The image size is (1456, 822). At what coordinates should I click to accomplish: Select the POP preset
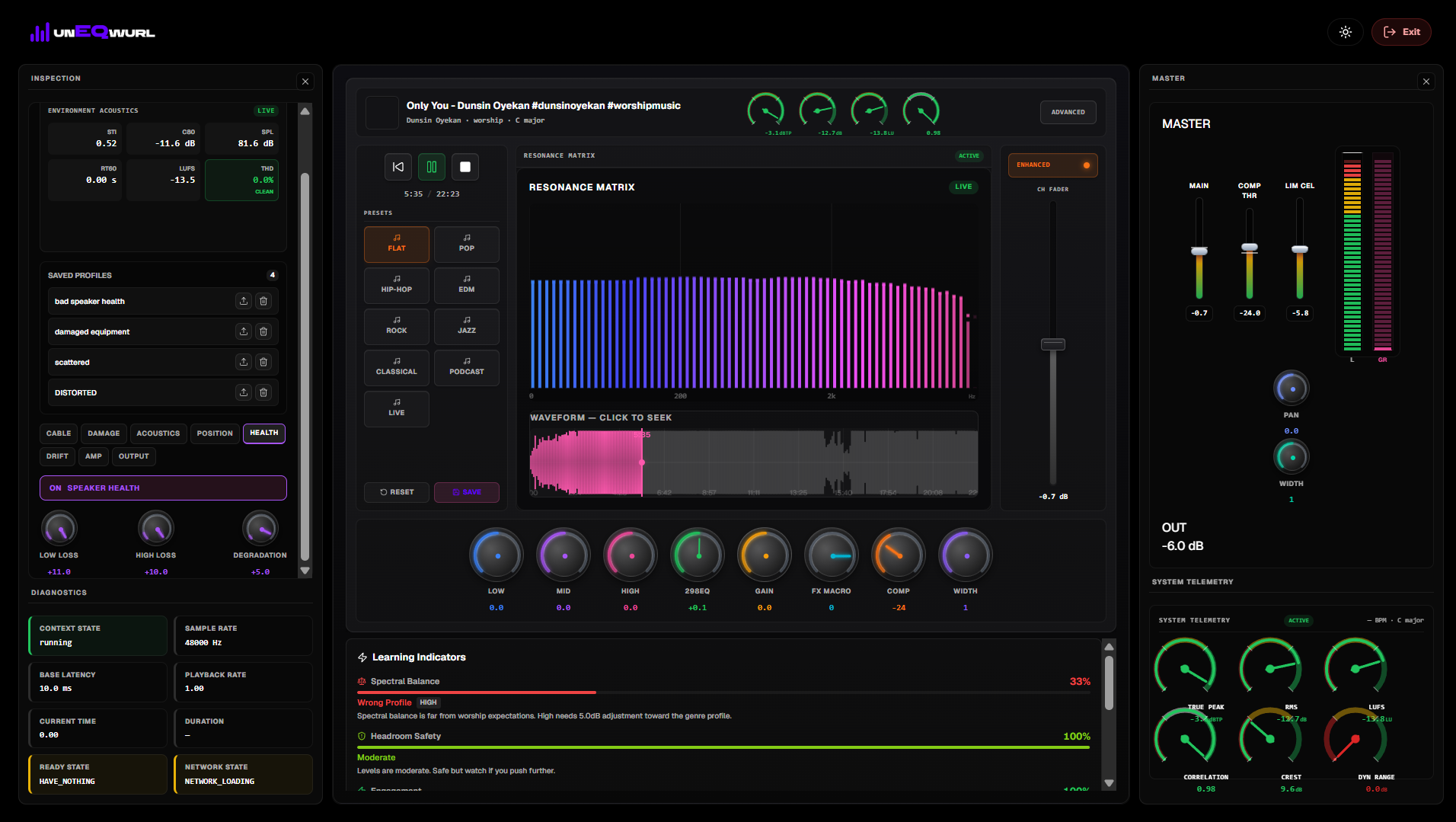(x=467, y=244)
